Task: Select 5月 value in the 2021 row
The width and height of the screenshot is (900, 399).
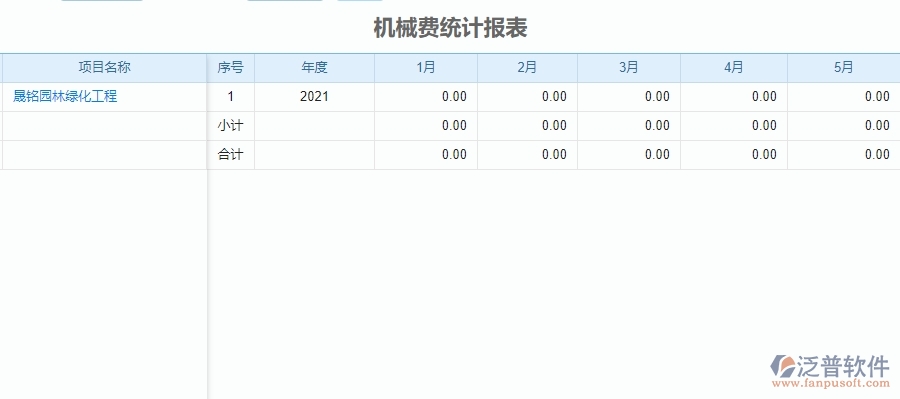Action: [x=844, y=96]
